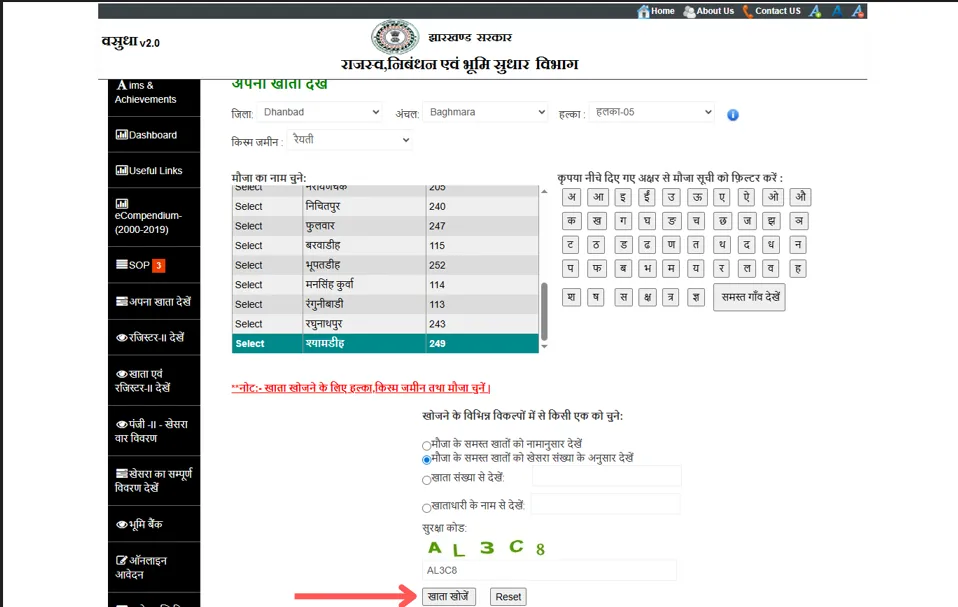This screenshot has width=958, height=607.
Task: Click the Contact US phone icon
Action: click(747, 11)
